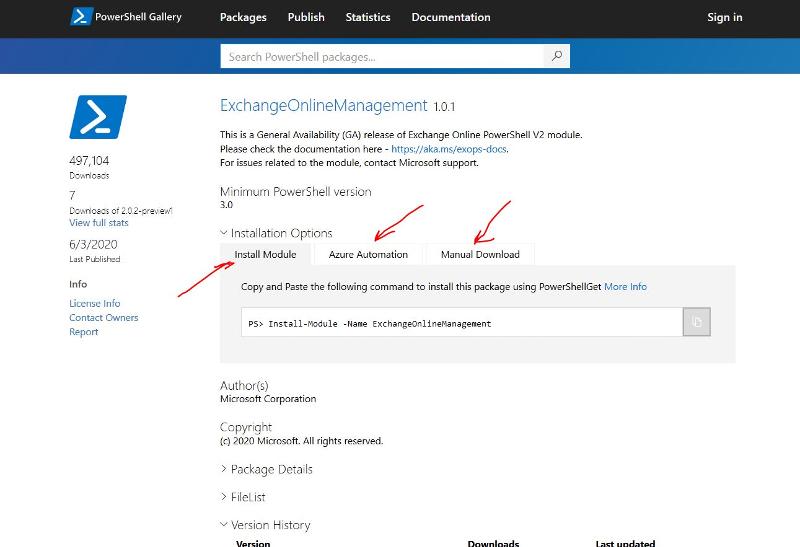The image size is (800, 547).
Task: Switch to the Azure Automation tab
Action: (368, 254)
